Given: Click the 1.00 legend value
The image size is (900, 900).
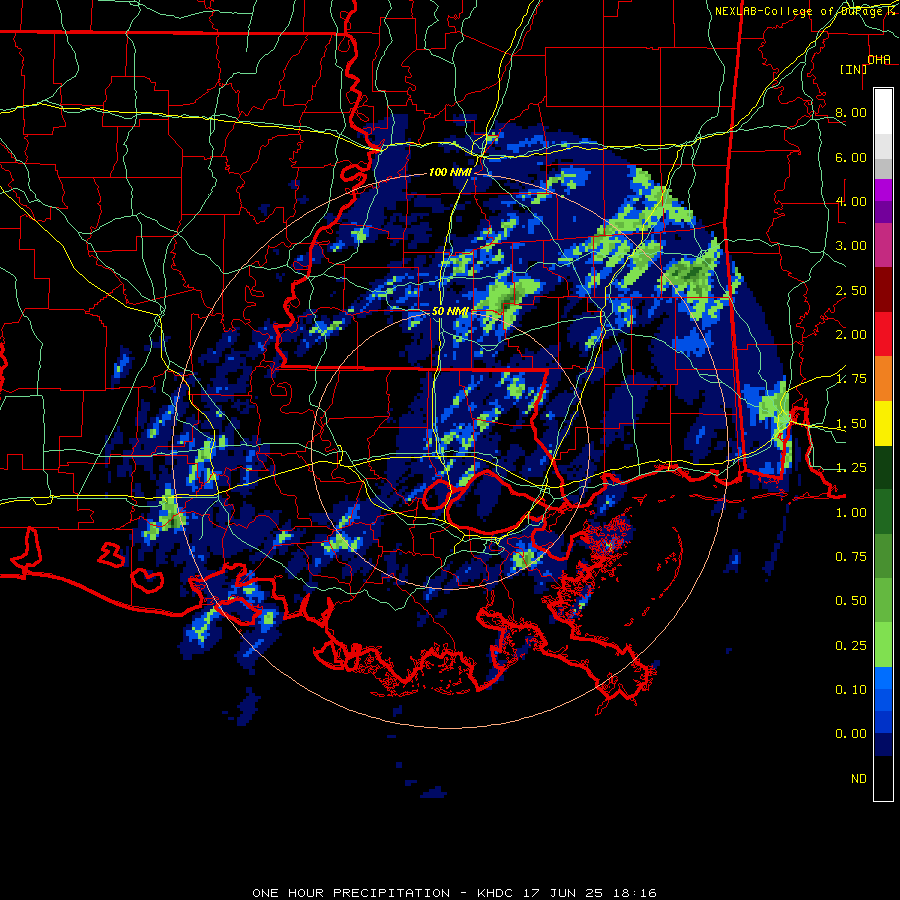Looking at the screenshot, I should pyautogui.click(x=851, y=513).
